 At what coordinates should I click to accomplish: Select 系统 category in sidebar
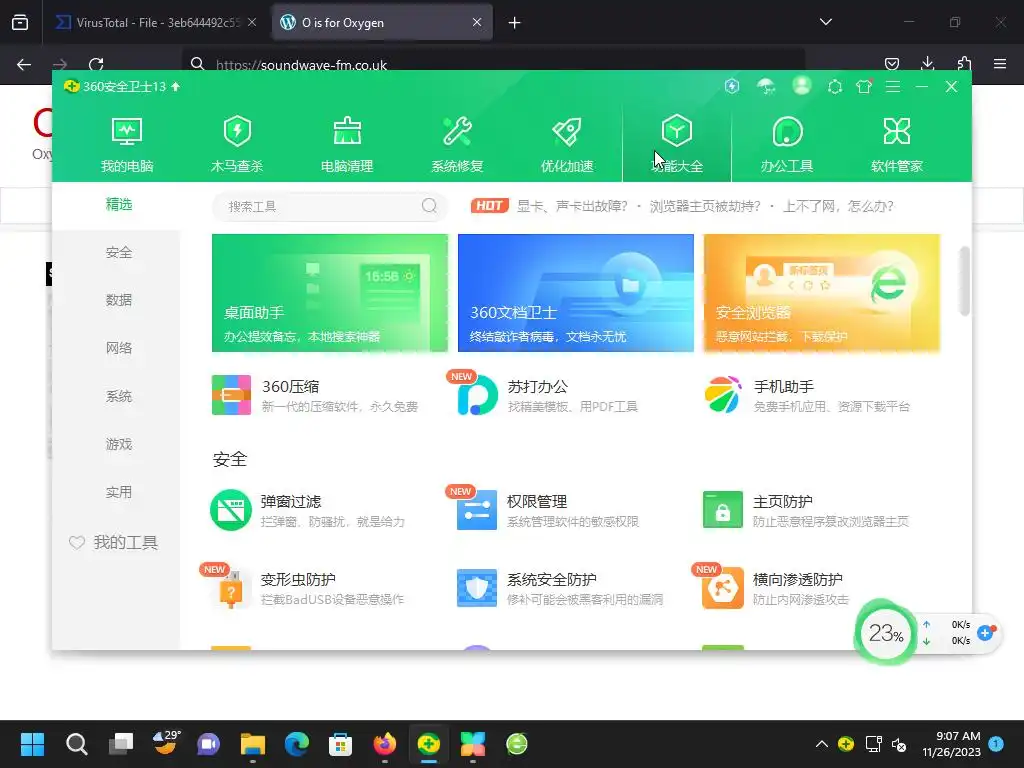(119, 396)
